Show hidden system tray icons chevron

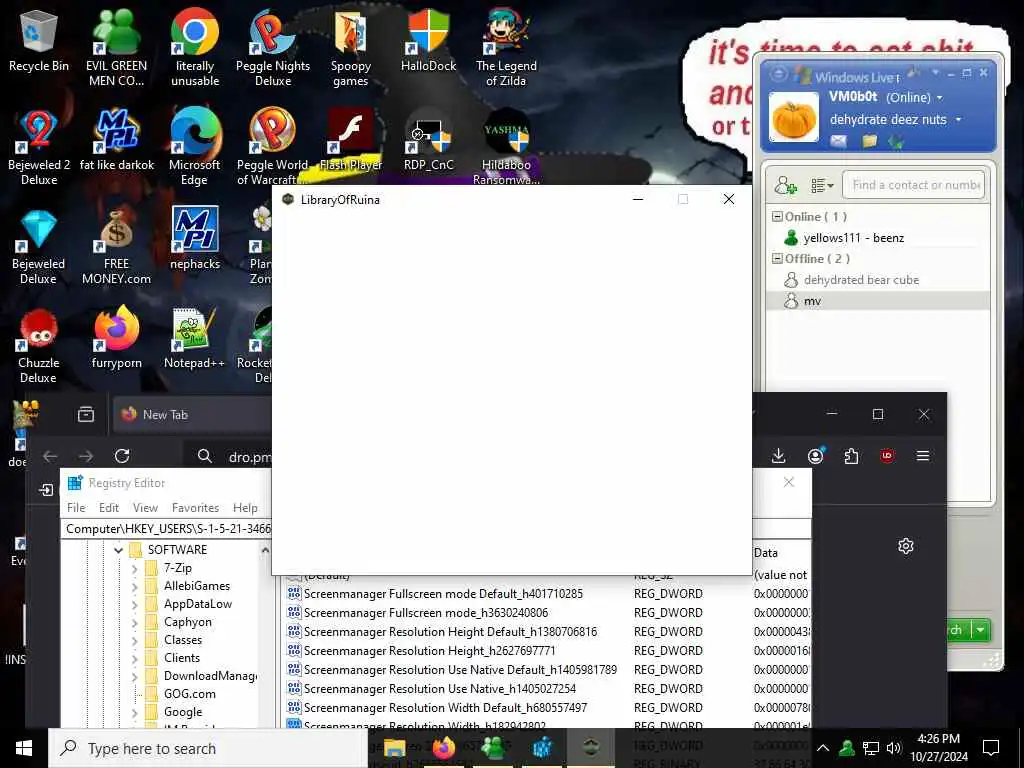pos(823,748)
